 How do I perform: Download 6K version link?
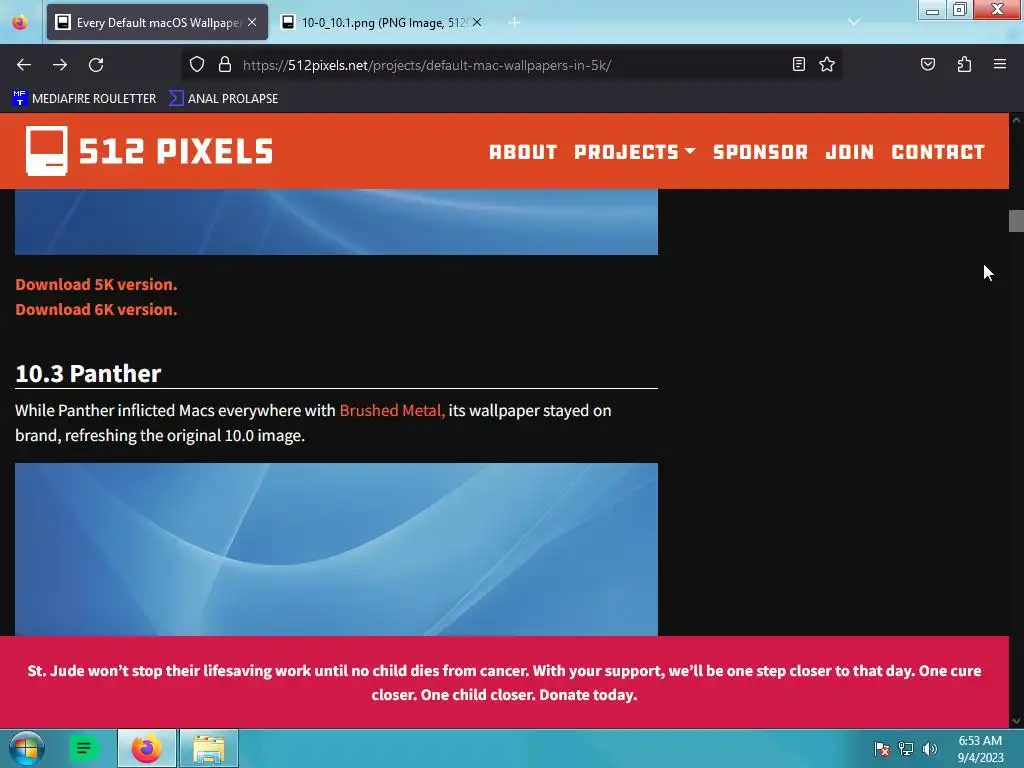coord(97,310)
